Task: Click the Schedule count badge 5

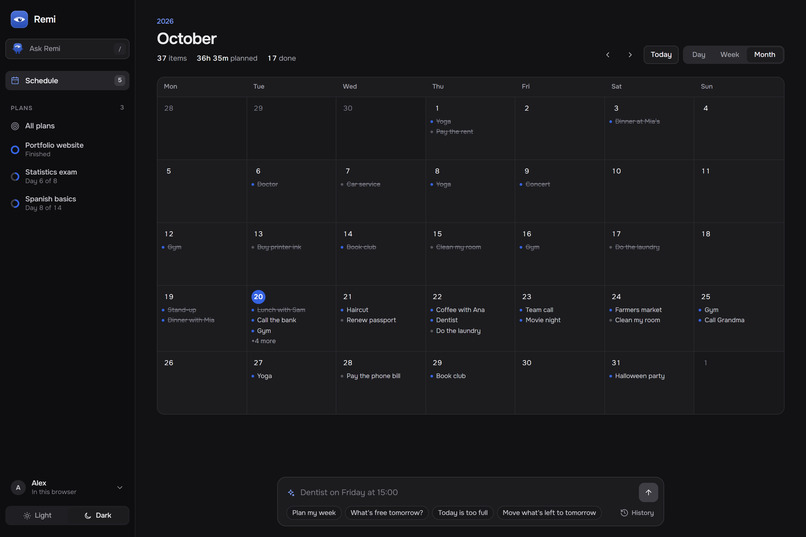Action: 119,80
